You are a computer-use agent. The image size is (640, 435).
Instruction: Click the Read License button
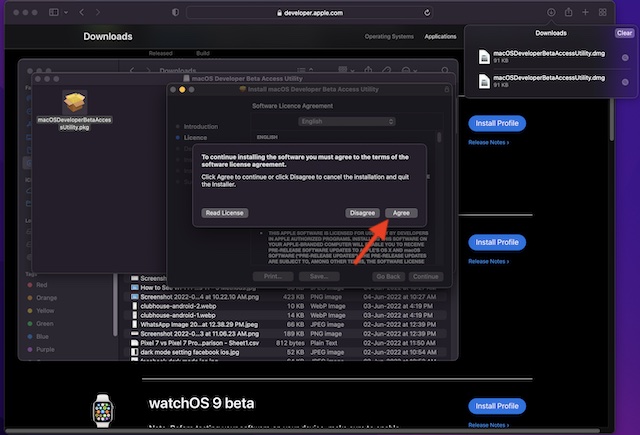[x=224, y=213]
